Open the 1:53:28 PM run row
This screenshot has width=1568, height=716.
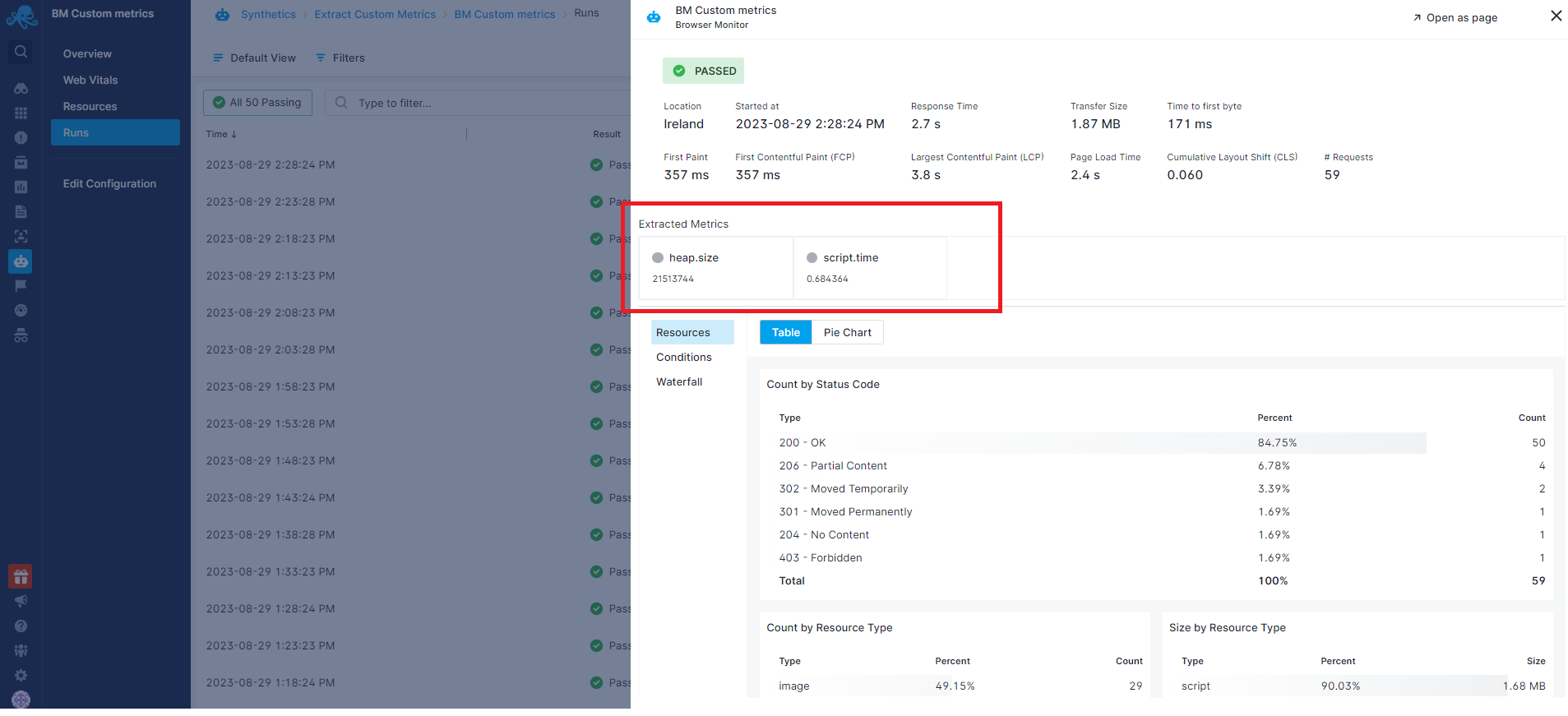point(411,423)
